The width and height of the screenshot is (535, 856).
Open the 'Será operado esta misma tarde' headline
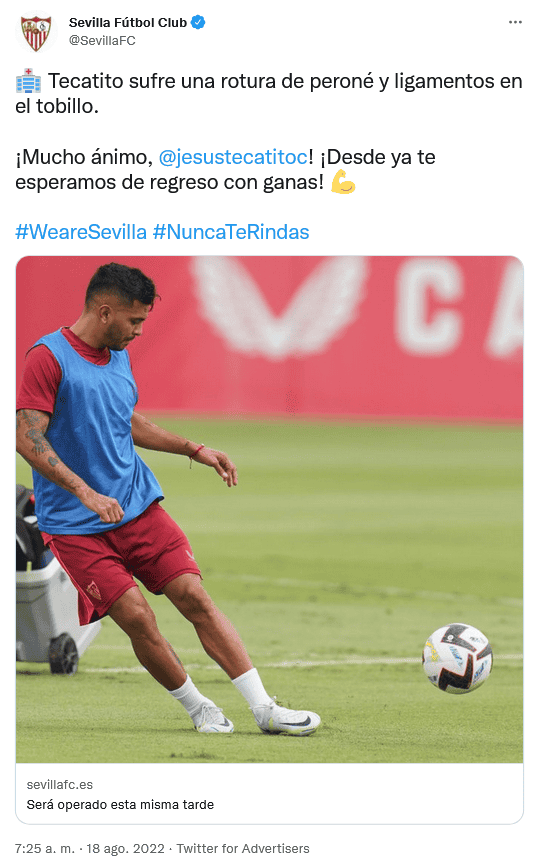pos(120,805)
